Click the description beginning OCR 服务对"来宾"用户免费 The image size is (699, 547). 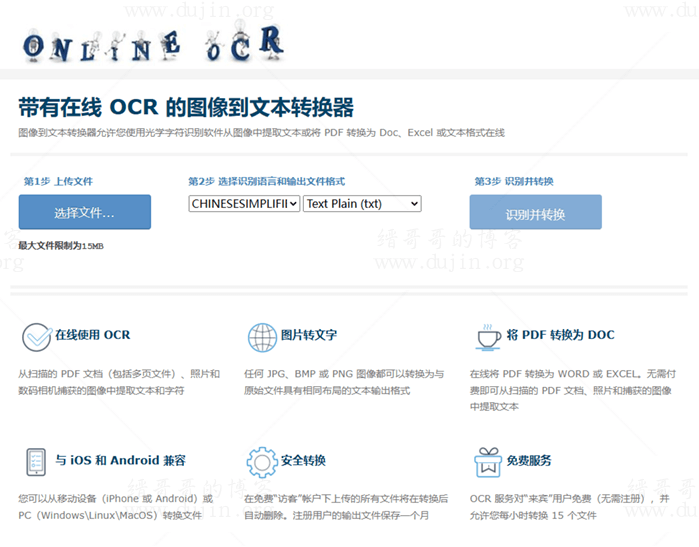pos(570,507)
